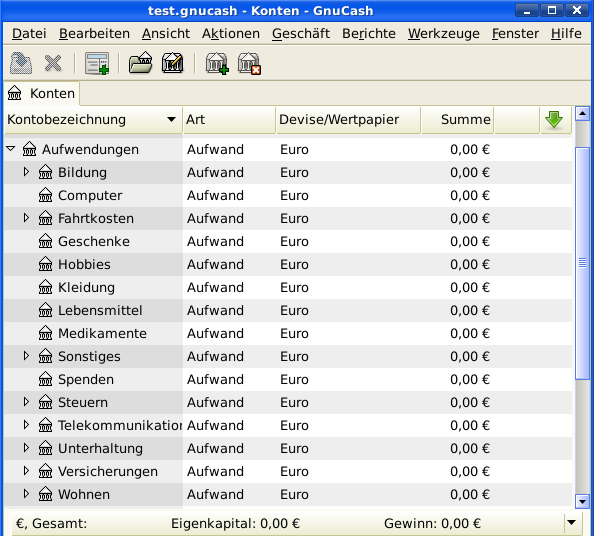
Task: Select the Lebensmittel account row
Action: click(x=288, y=310)
